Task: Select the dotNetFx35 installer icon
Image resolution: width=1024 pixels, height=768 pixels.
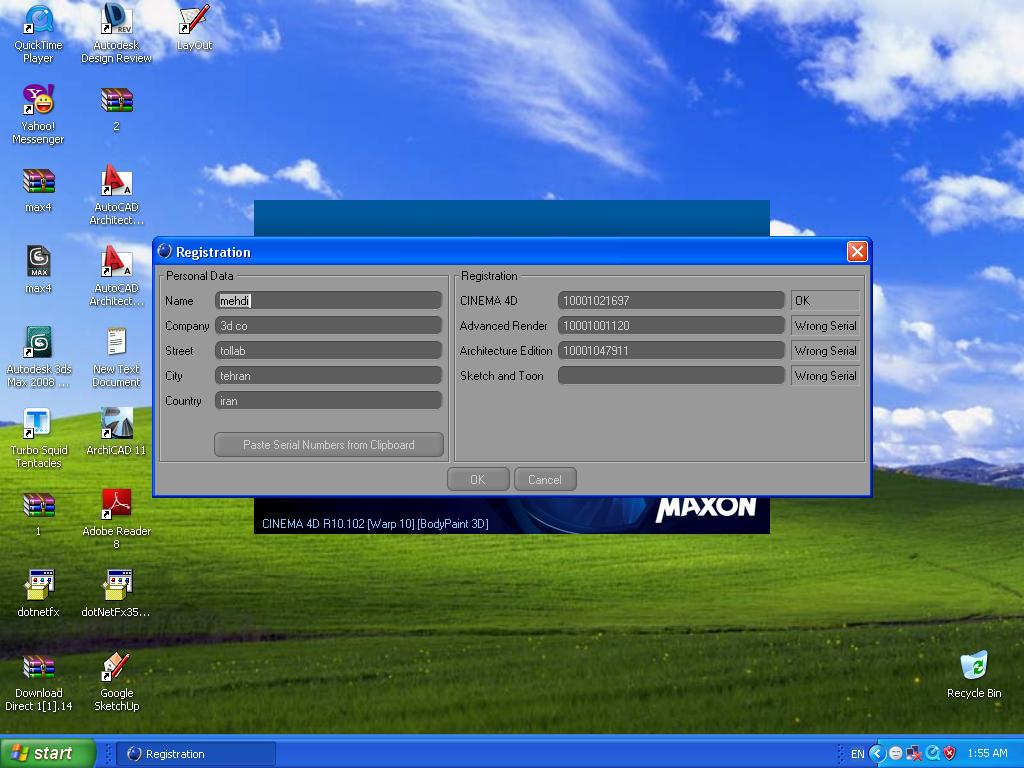Action: (116, 594)
